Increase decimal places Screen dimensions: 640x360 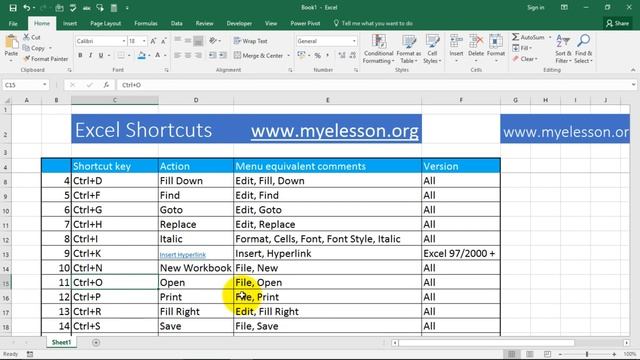(342, 55)
